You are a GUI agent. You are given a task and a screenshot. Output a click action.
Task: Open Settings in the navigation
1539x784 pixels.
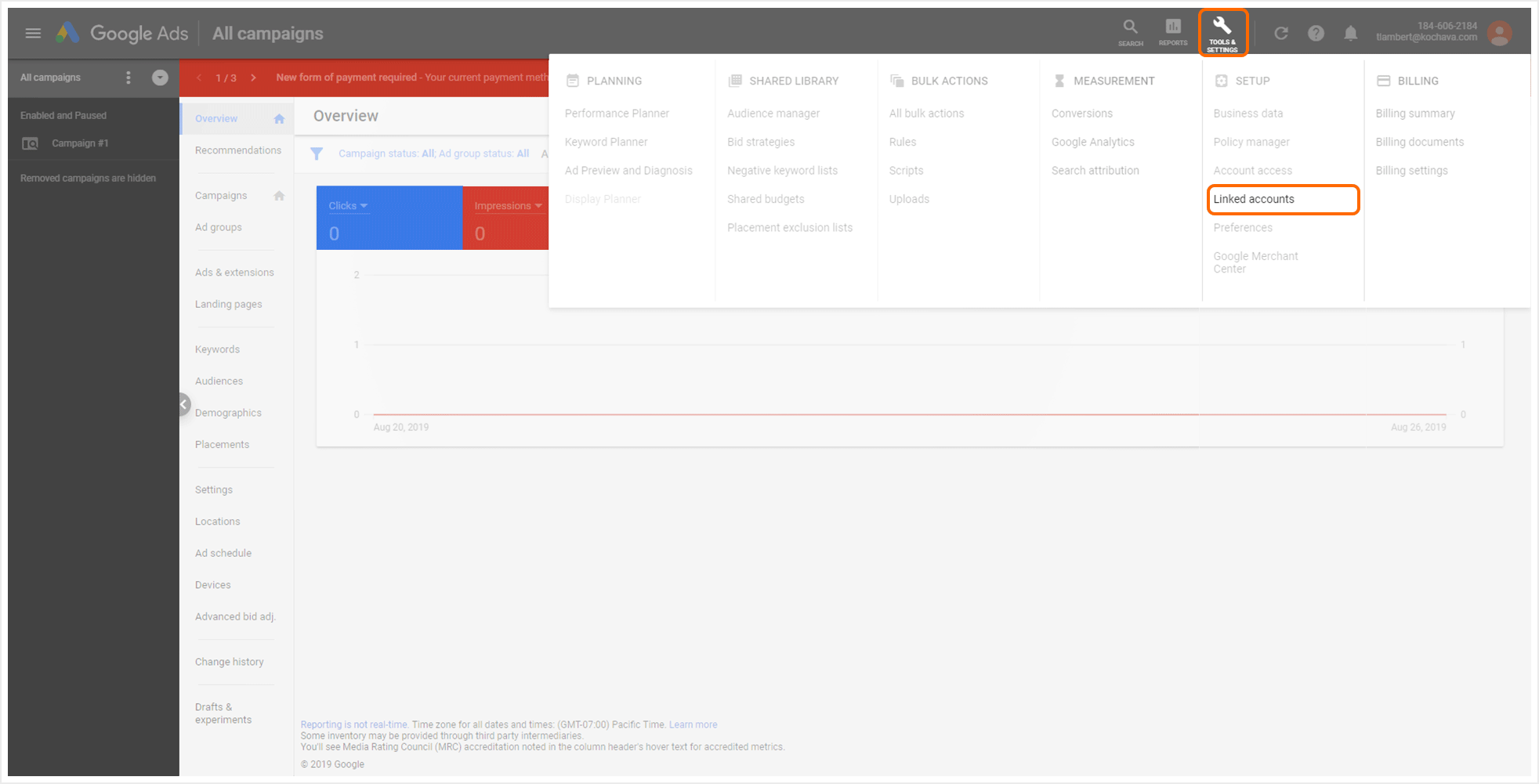pos(214,490)
